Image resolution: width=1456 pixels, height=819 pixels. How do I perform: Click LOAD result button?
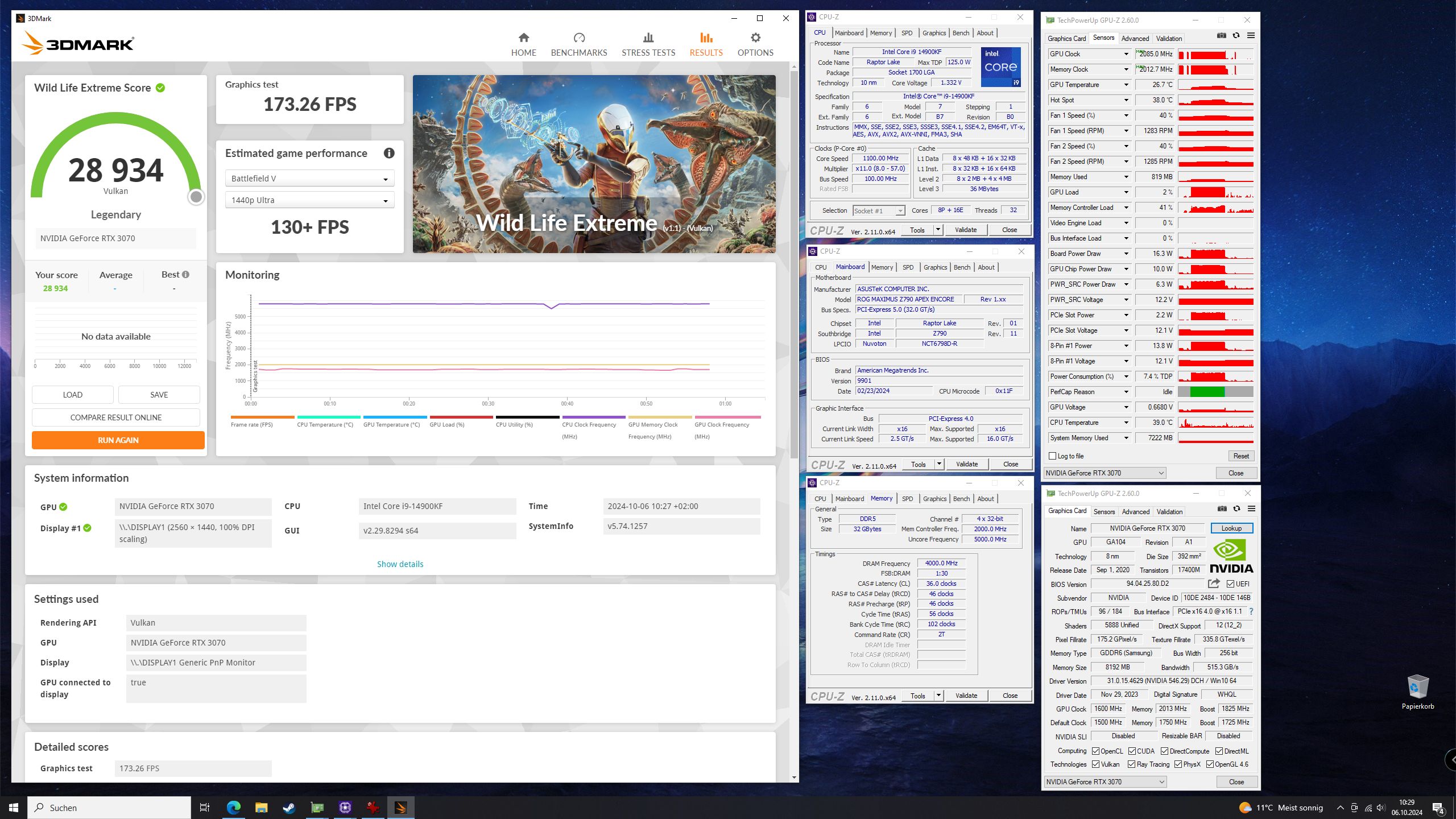tap(72, 395)
